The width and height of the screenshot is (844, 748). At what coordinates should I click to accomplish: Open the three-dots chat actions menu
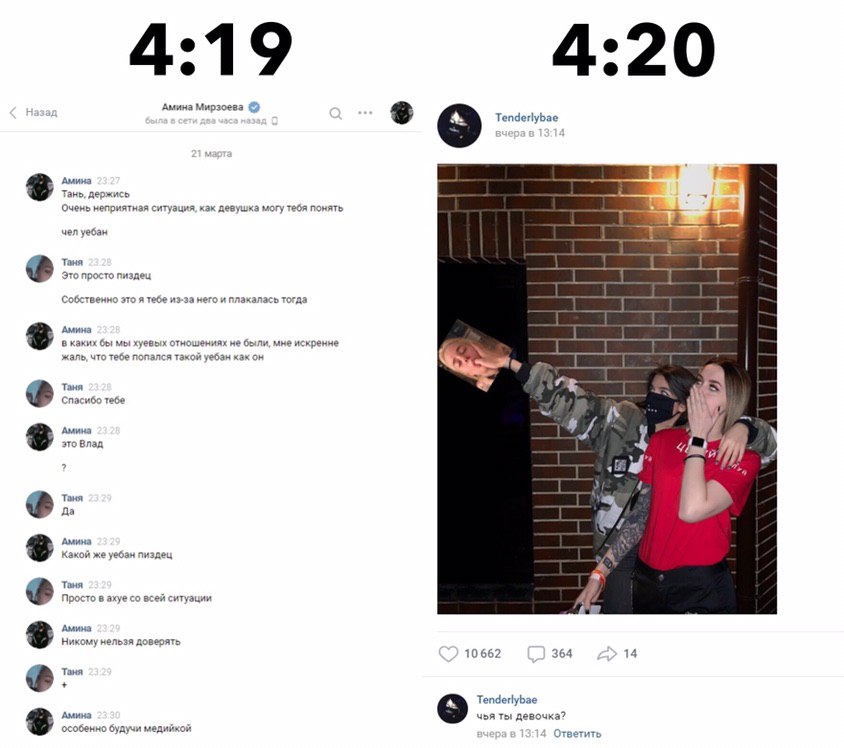[x=365, y=112]
